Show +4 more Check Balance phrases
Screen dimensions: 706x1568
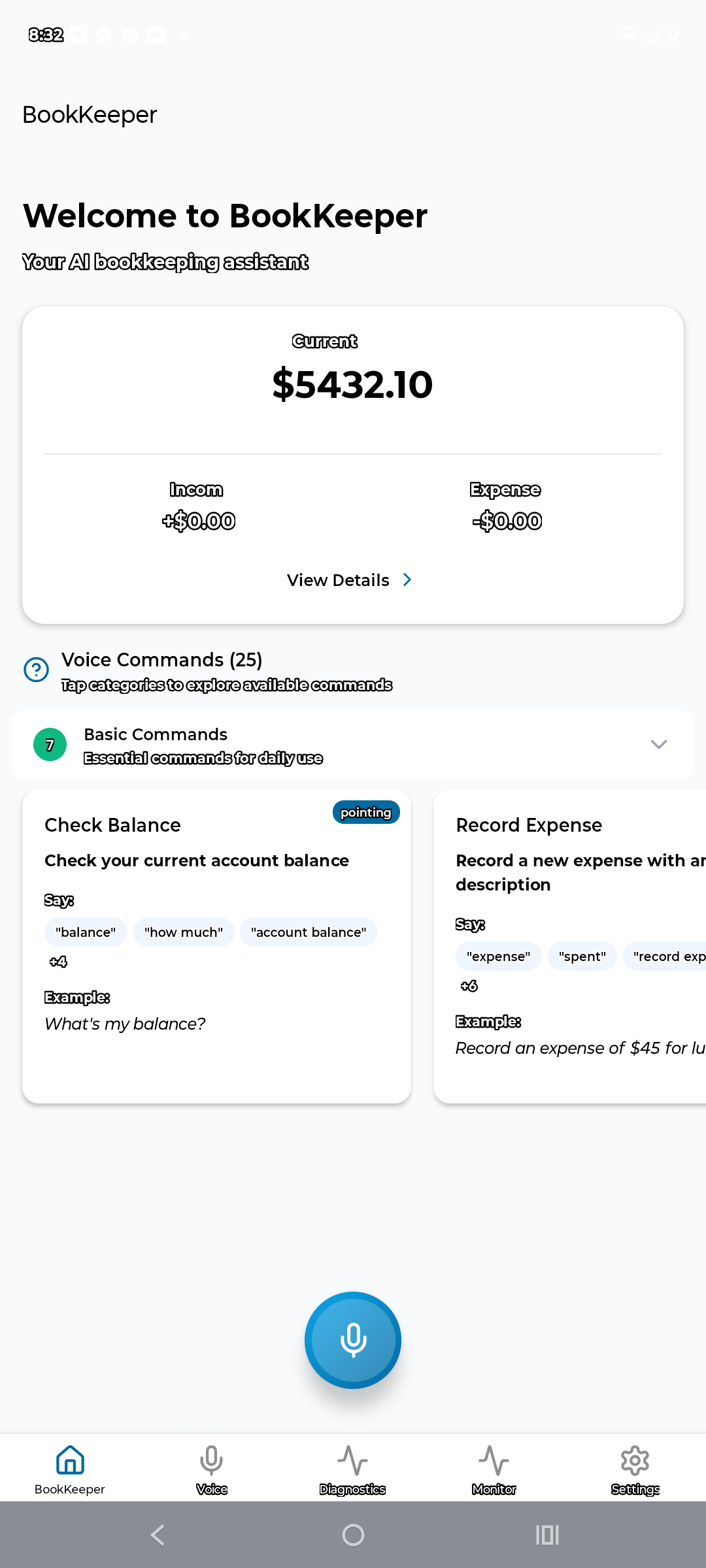[58, 962]
